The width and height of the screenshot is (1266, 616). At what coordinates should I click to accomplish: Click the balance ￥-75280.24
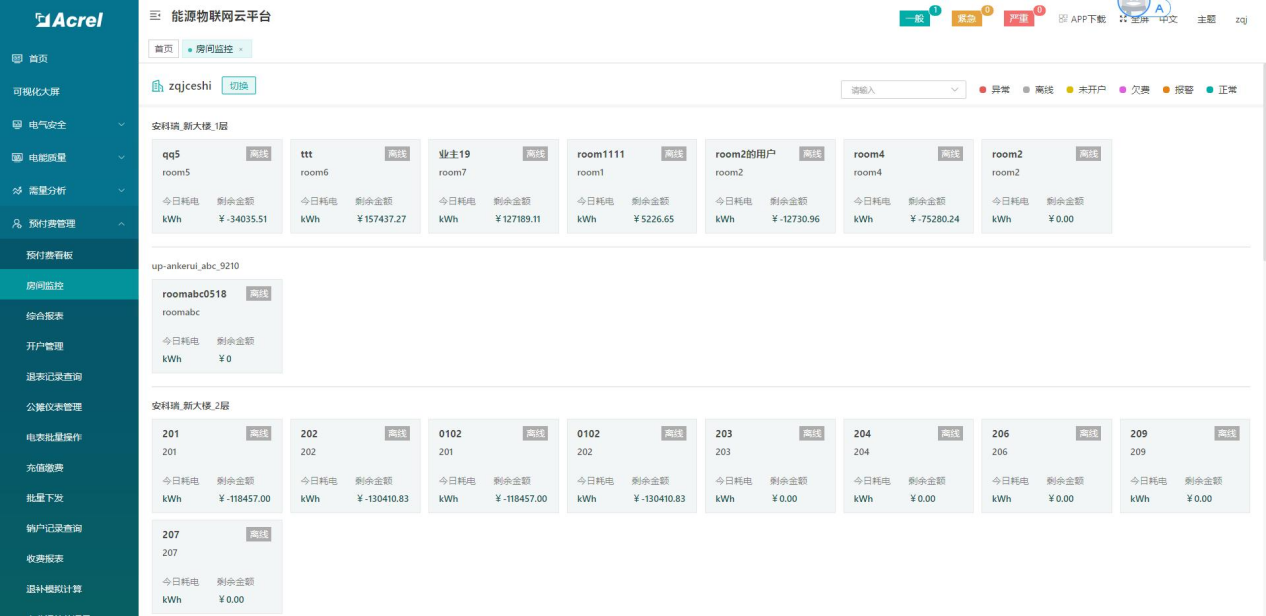(934, 219)
